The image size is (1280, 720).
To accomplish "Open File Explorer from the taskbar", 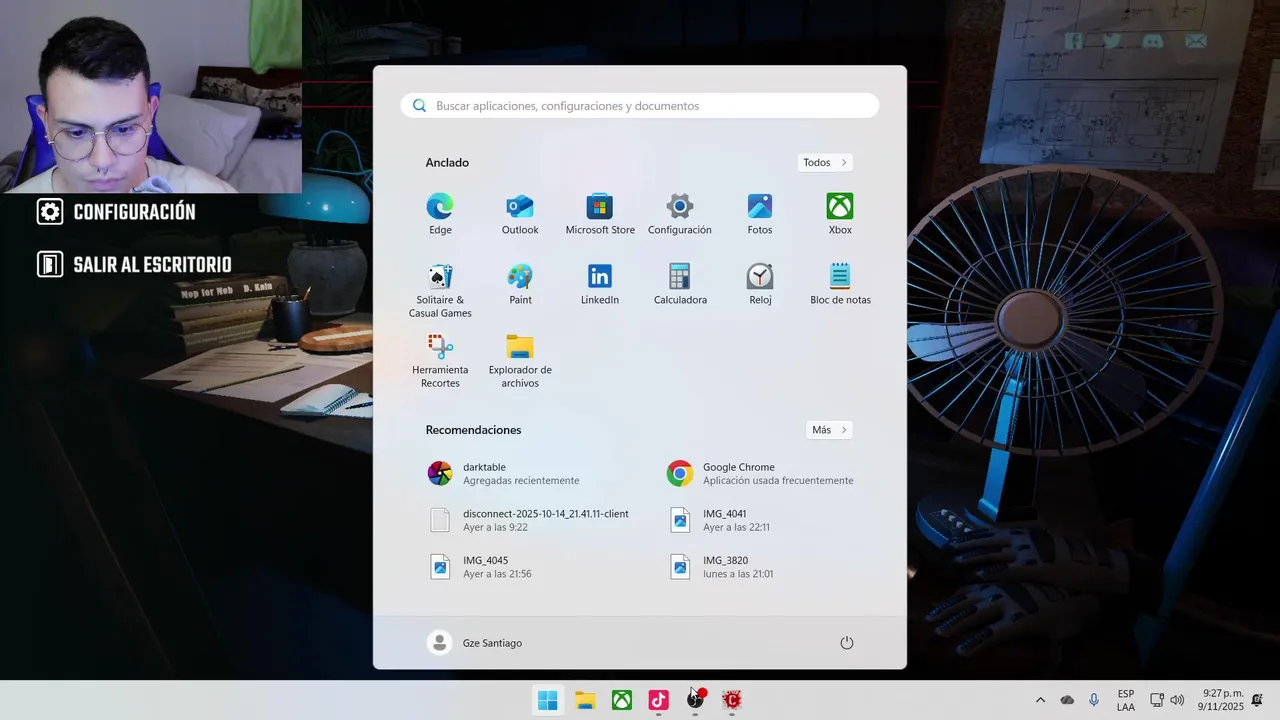I will [585, 700].
